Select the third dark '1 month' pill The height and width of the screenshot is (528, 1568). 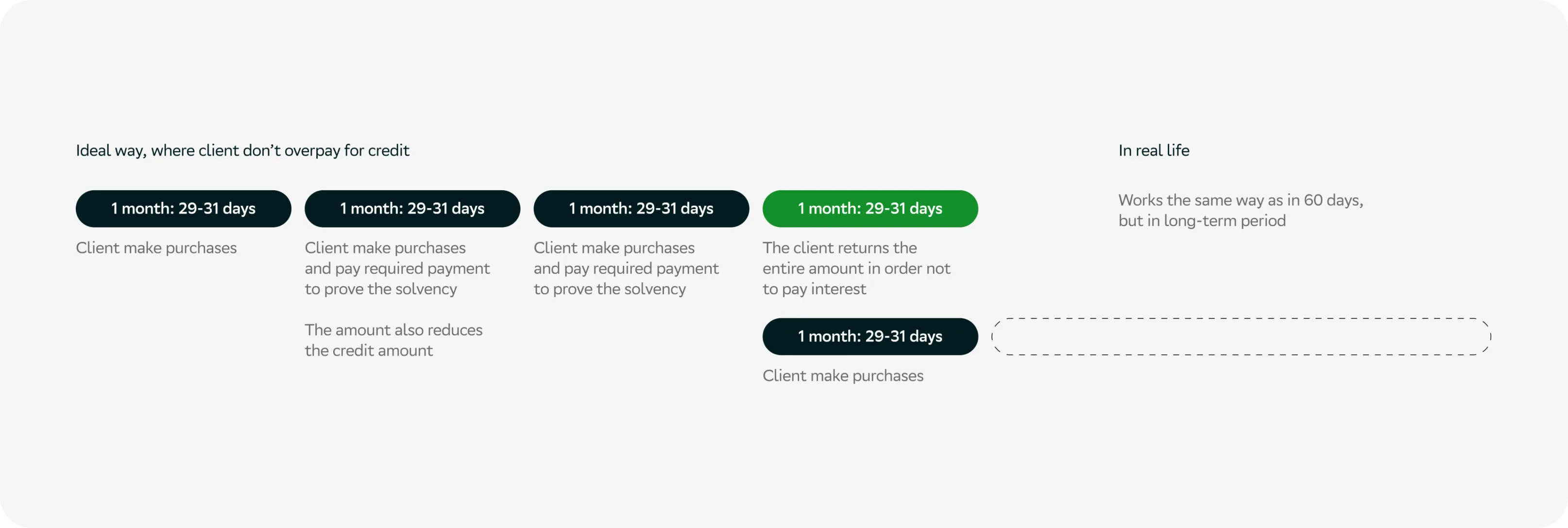[x=641, y=209]
